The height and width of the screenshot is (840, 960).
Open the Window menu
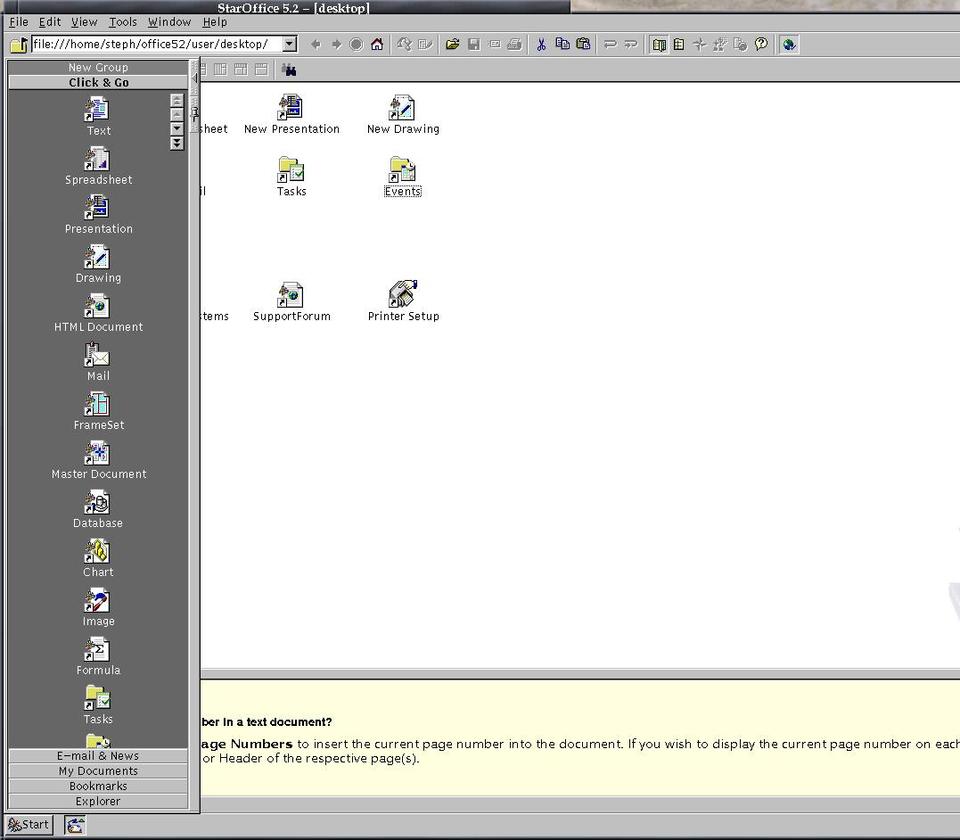tap(169, 22)
